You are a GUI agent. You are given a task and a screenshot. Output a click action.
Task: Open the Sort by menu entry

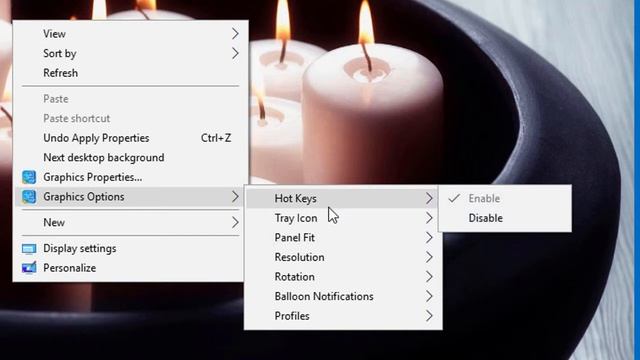coord(131,53)
